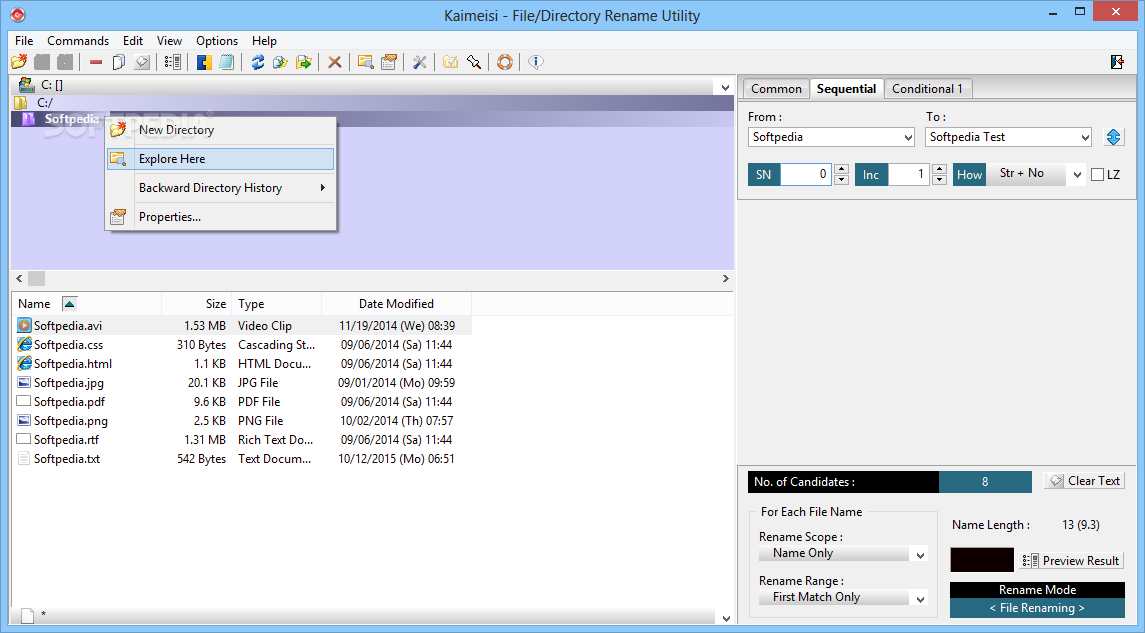Click the exit icon at toolbar right
1145x633 pixels.
point(1117,62)
